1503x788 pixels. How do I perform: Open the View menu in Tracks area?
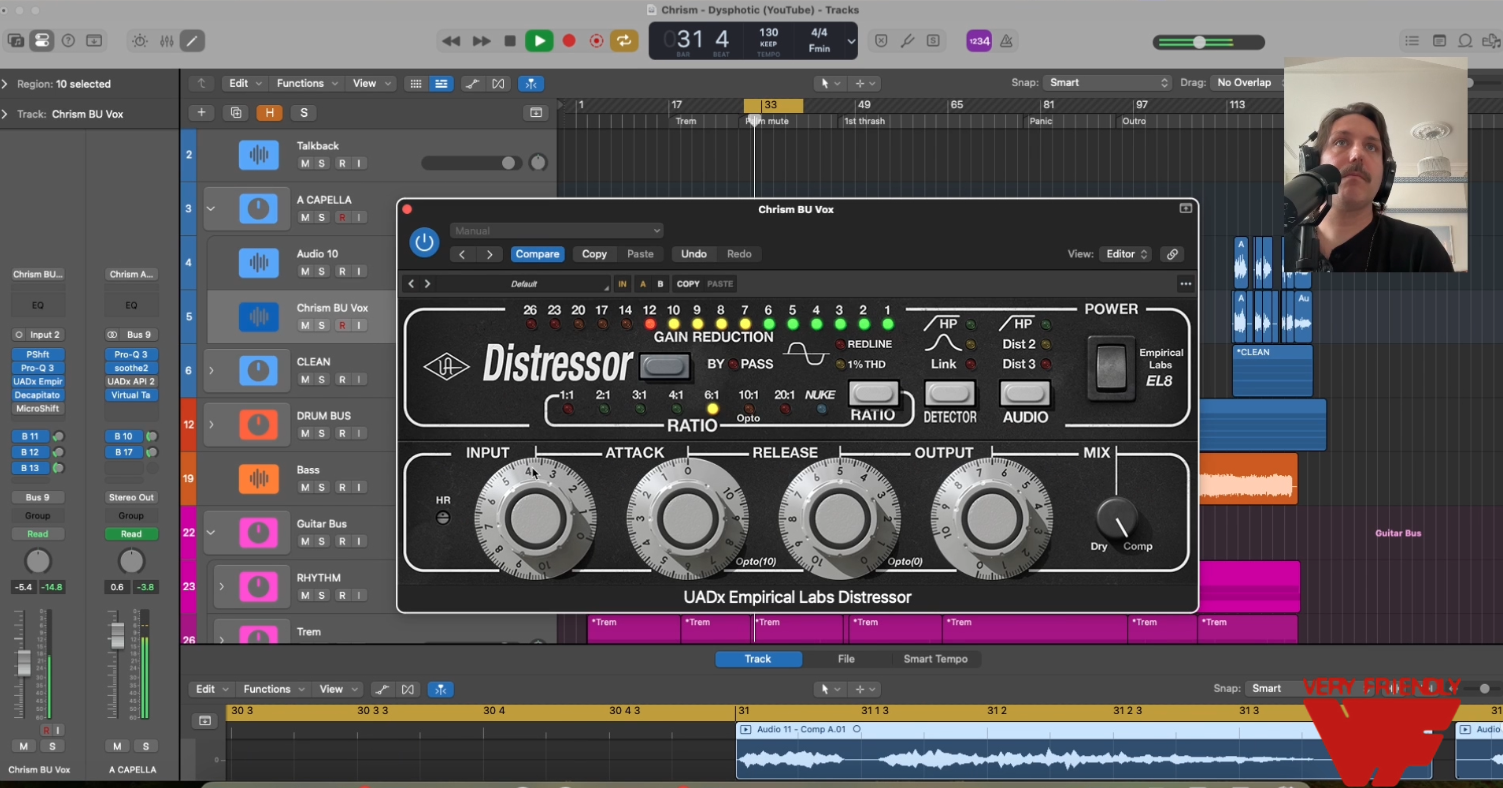pyautogui.click(x=370, y=83)
